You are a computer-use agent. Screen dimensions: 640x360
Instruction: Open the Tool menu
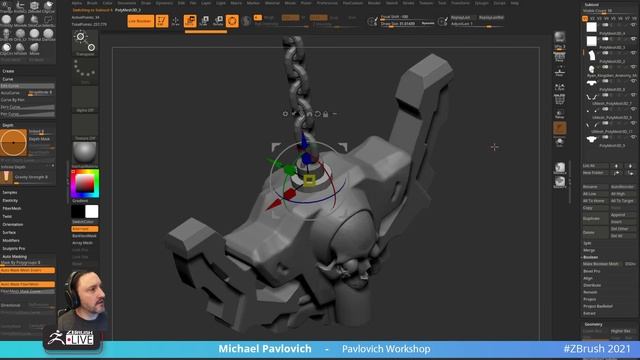(442, 3)
